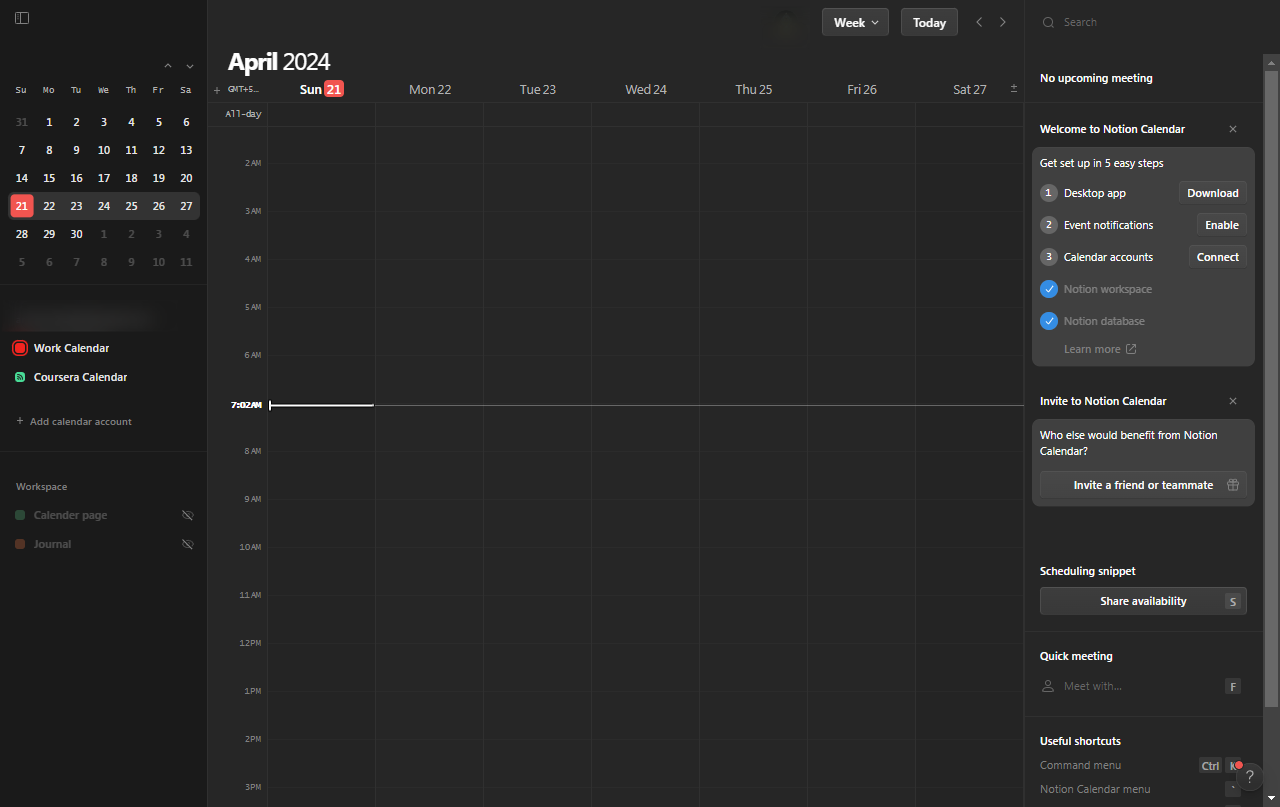Toggle the left sidebar panel icon
The width and height of the screenshot is (1280, 807).
[x=22, y=18]
